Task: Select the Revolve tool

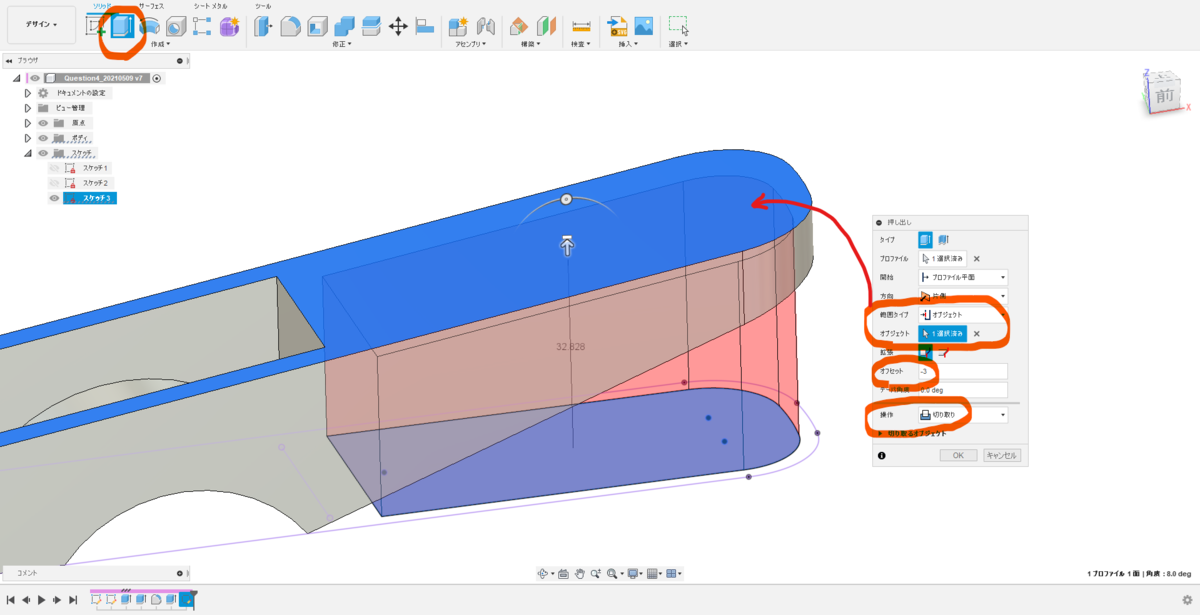Action: click(x=149, y=27)
